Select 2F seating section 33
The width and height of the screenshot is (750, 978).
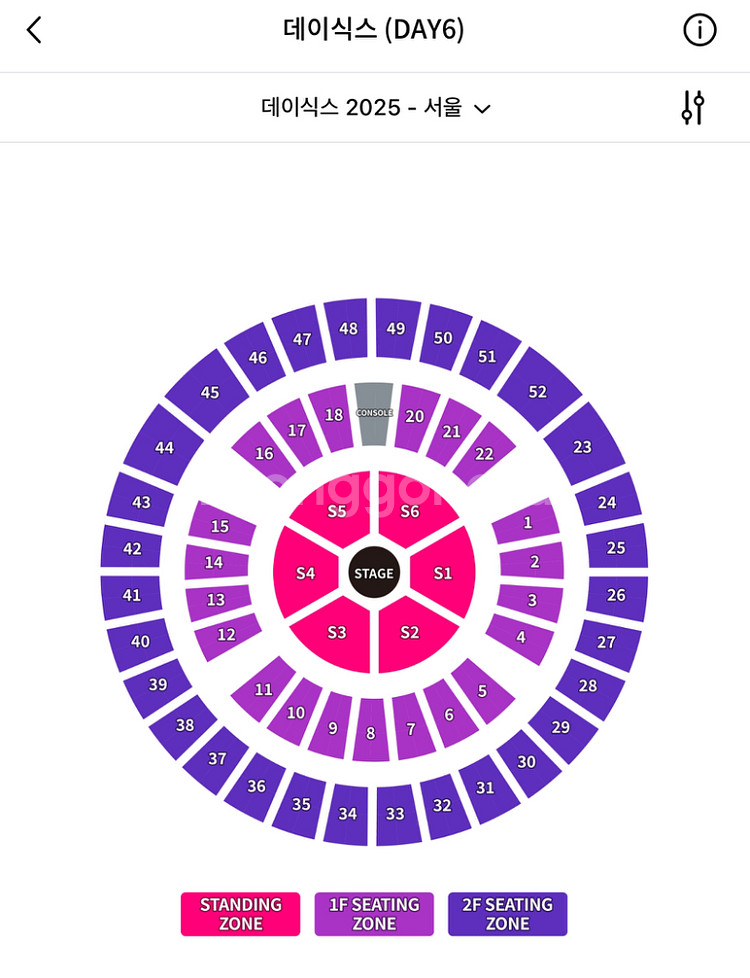pyautogui.click(x=395, y=813)
